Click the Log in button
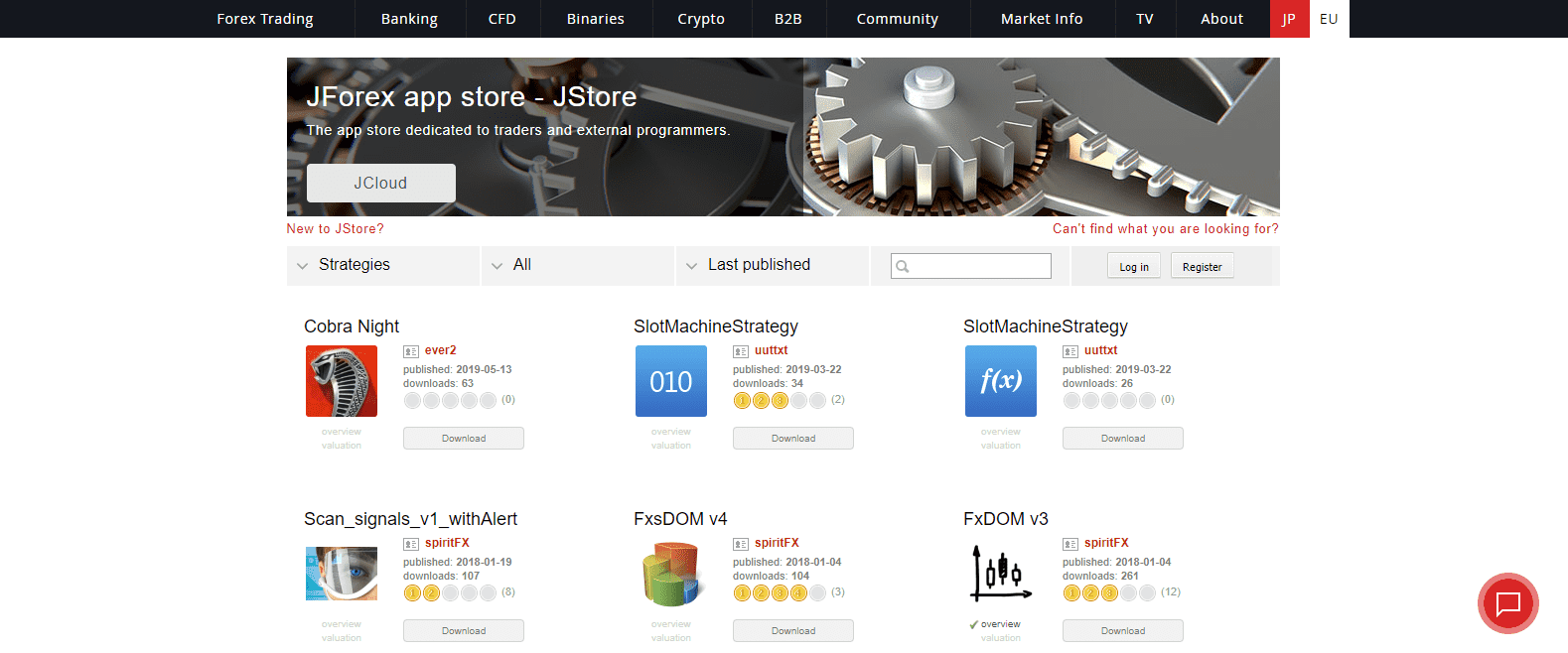This screenshot has width=1568, height=653. pyautogui.click(x=1134, y=266)
